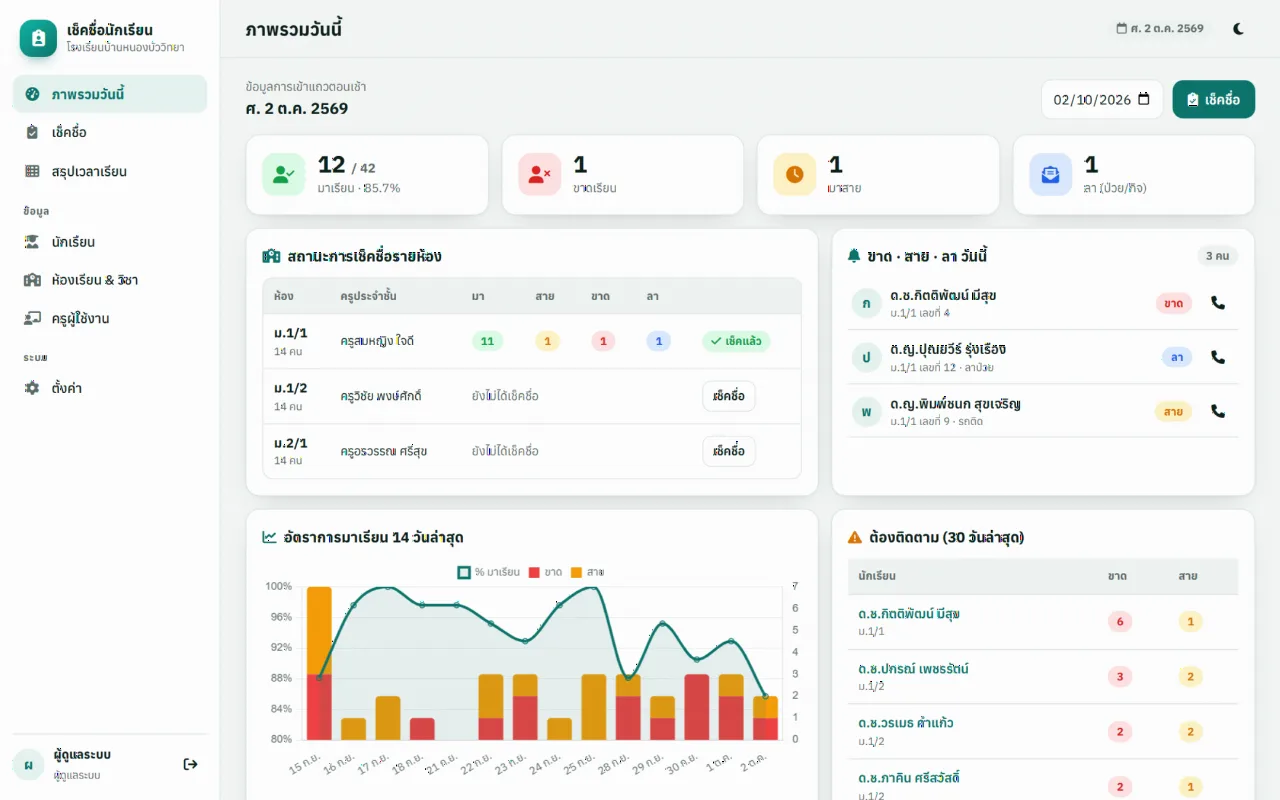
Task: Click the chart icon beside อัตราการมาเรียน
Action: 270,537
